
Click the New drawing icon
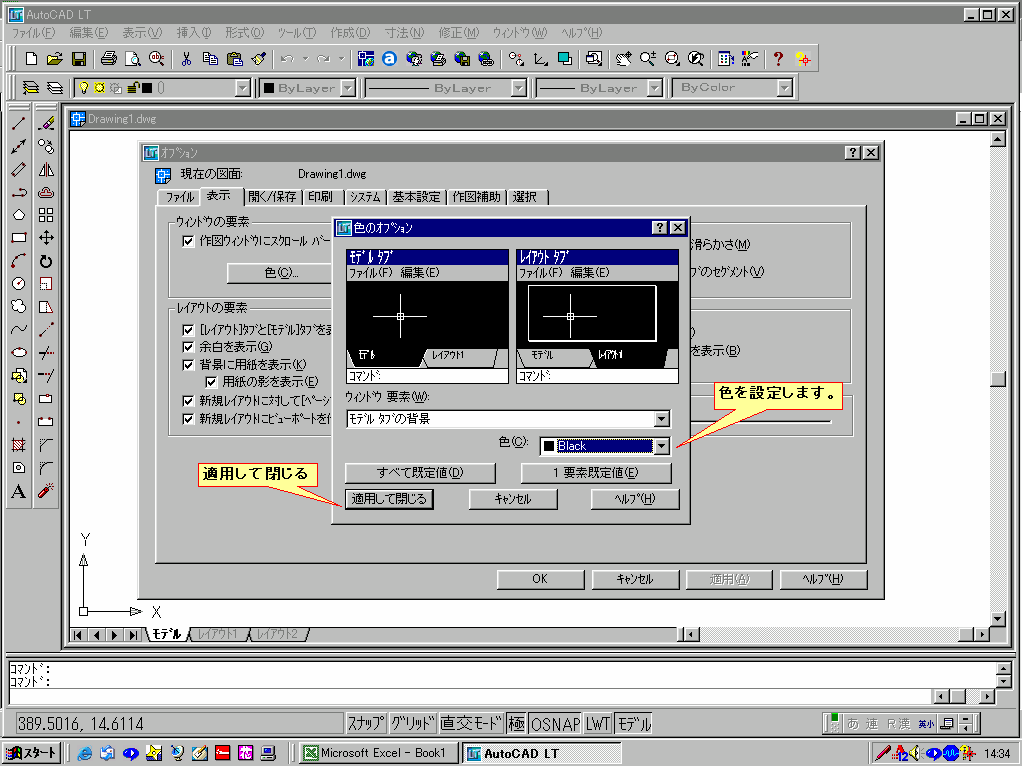tap(31, 59)
